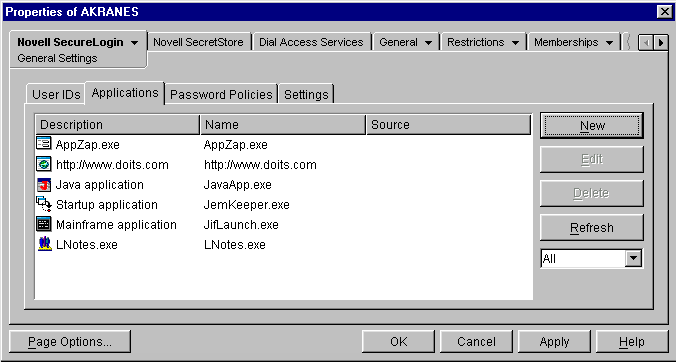676x362 pixels.
Task: Click the Apply button
Action: click(554, 342)
